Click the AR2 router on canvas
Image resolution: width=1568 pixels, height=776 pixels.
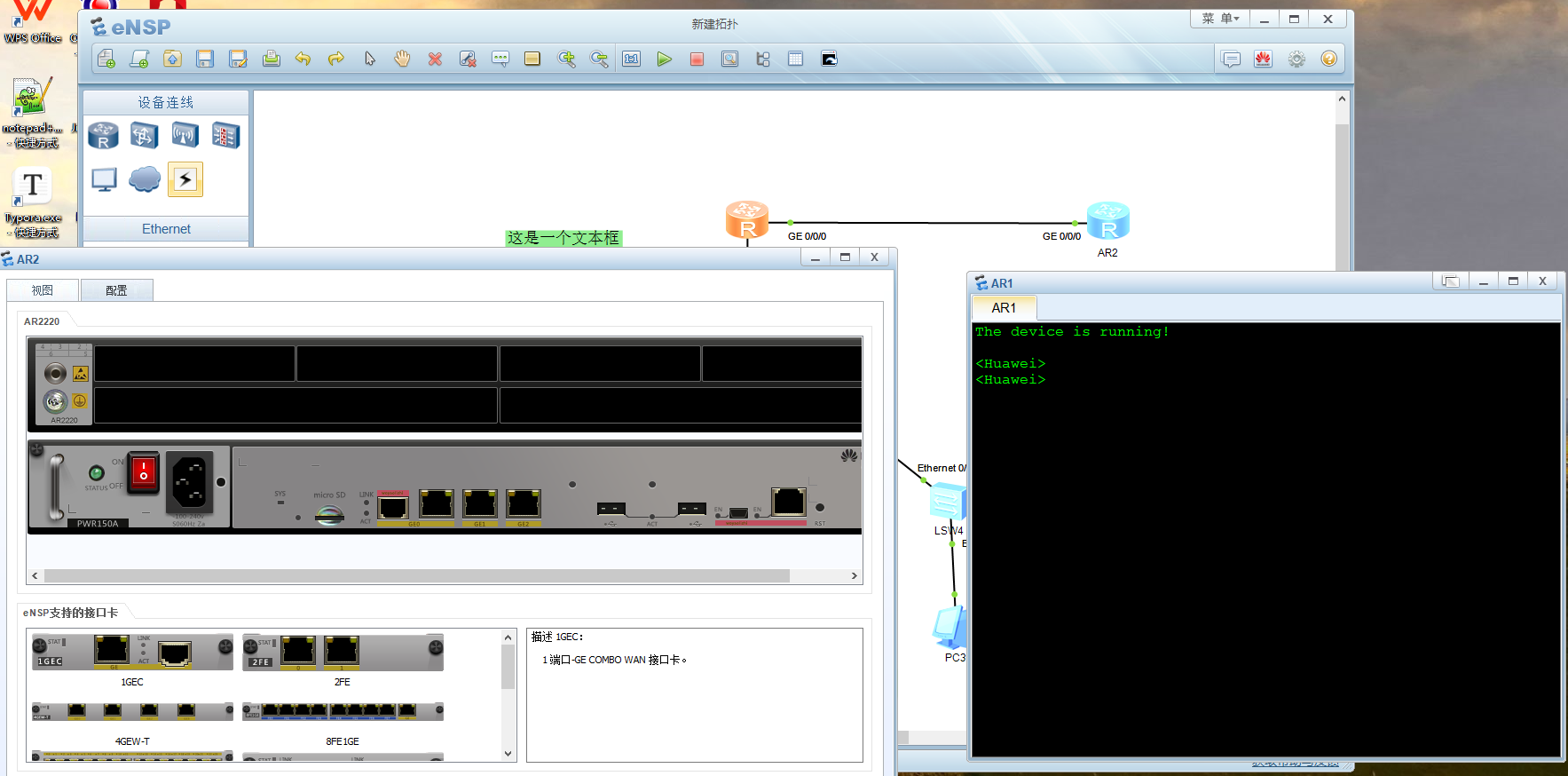click(x=1108, y=221)
